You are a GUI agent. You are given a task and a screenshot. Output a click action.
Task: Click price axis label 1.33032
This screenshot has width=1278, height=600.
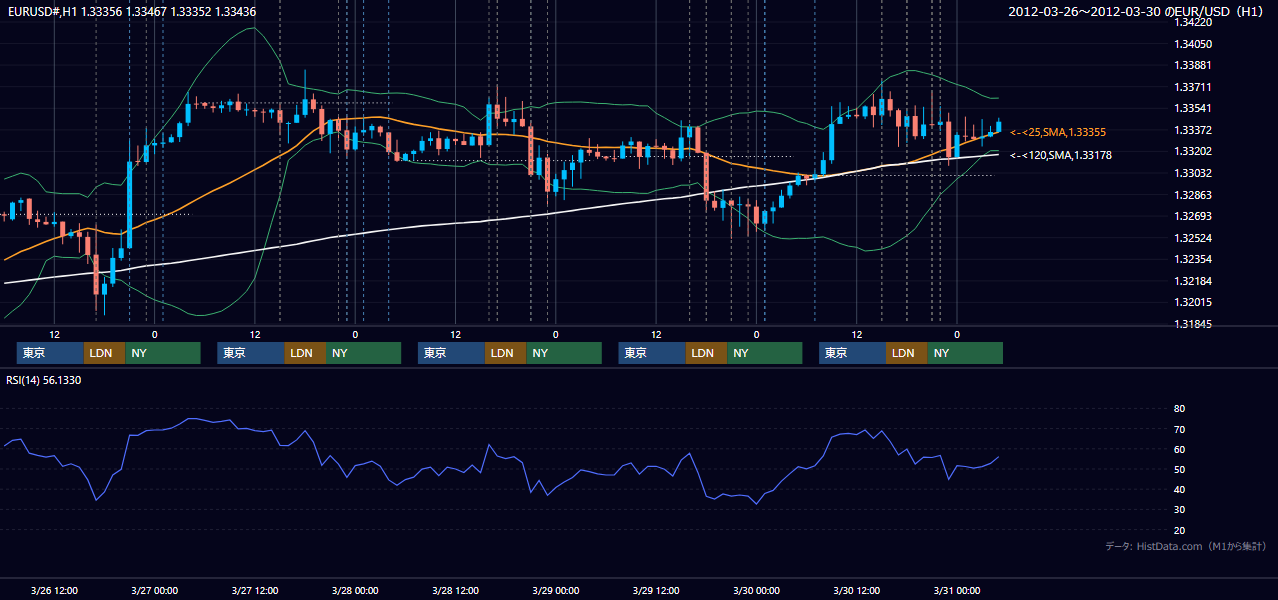[x=1193, y=173]
